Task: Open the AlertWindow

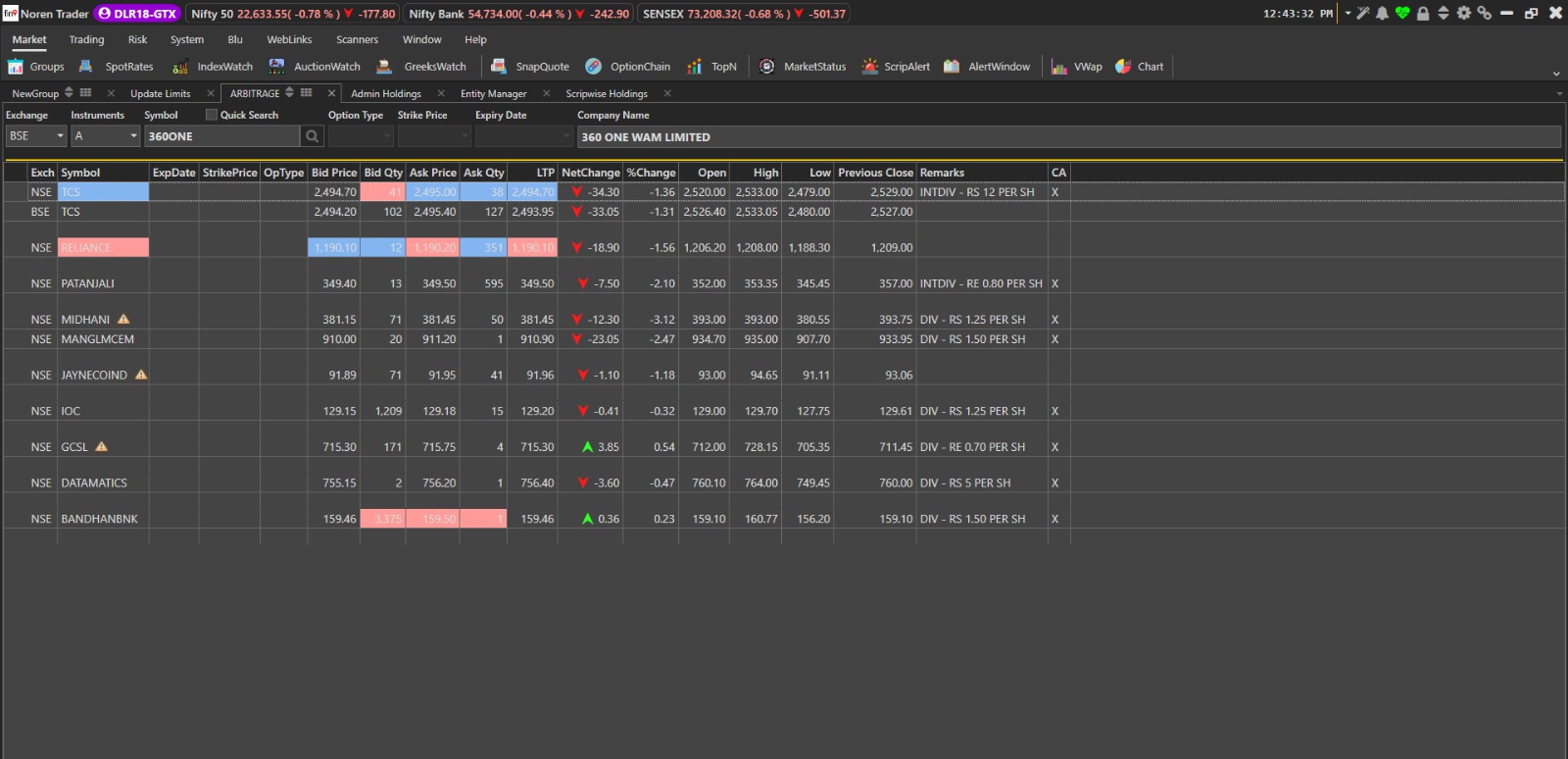Action: click(x=987, y=67)
